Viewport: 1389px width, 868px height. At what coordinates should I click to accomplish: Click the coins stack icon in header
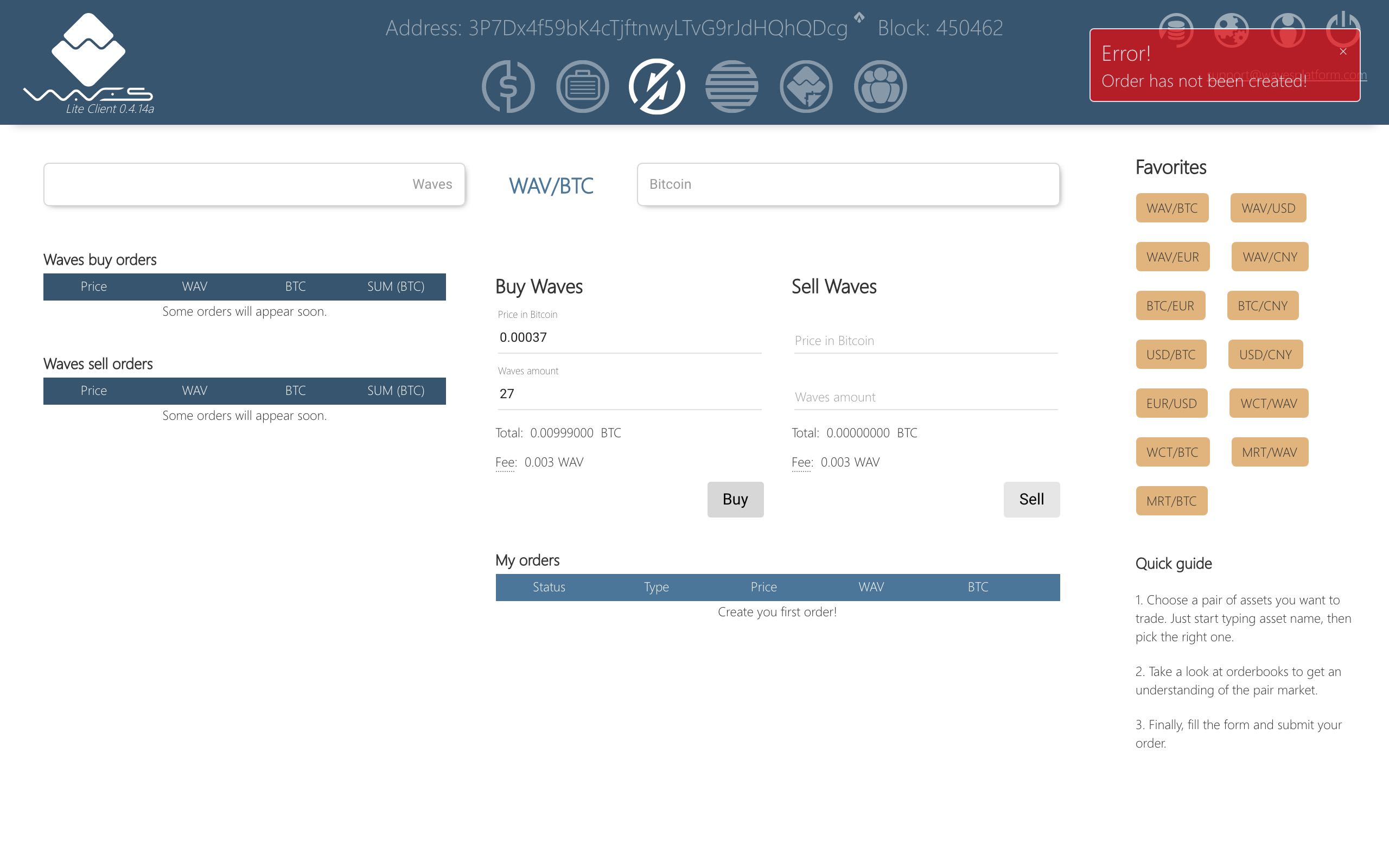1176,30
